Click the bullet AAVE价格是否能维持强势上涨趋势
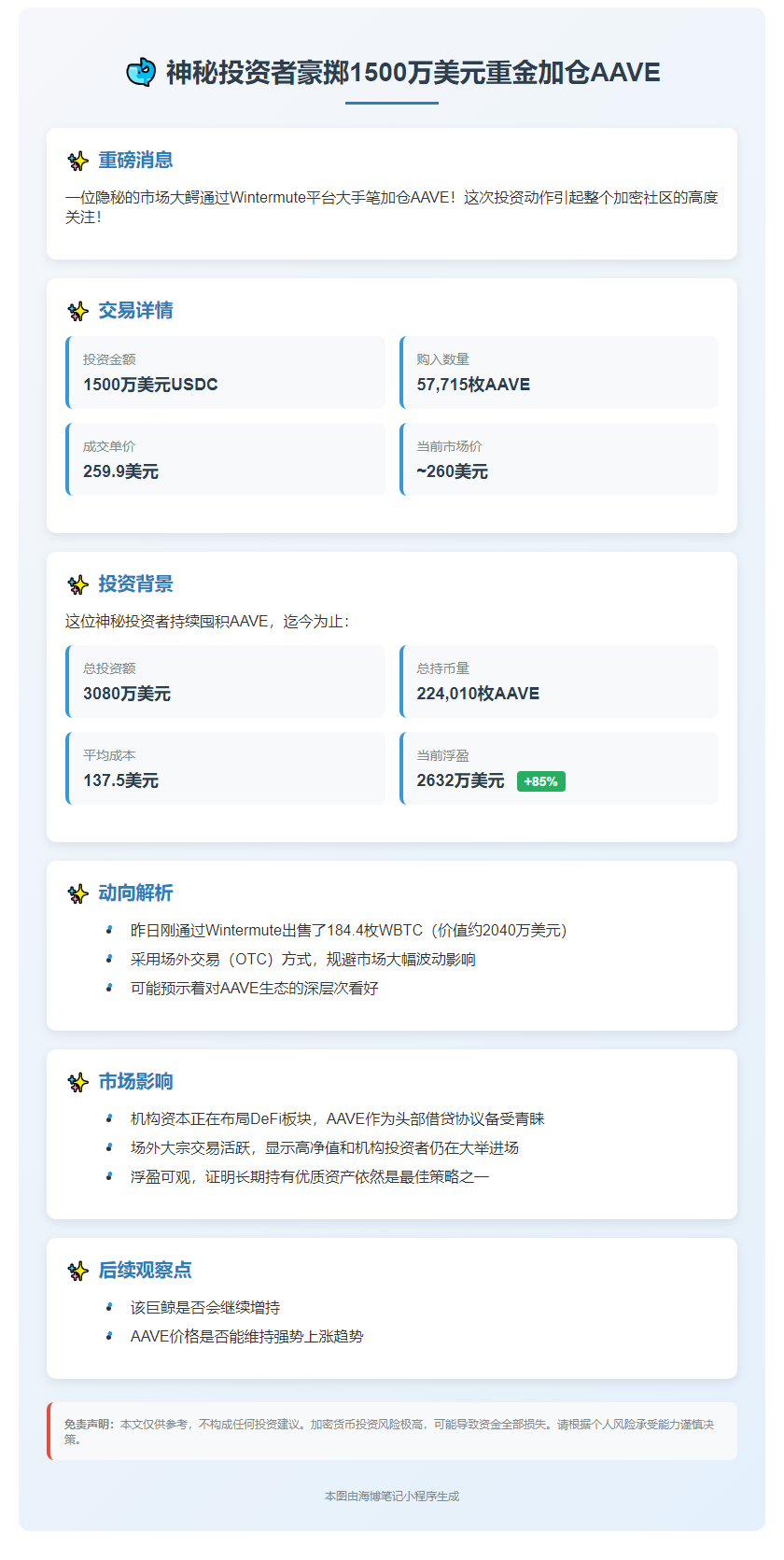Viewport: 784px width, 1560px height. 247,1336
